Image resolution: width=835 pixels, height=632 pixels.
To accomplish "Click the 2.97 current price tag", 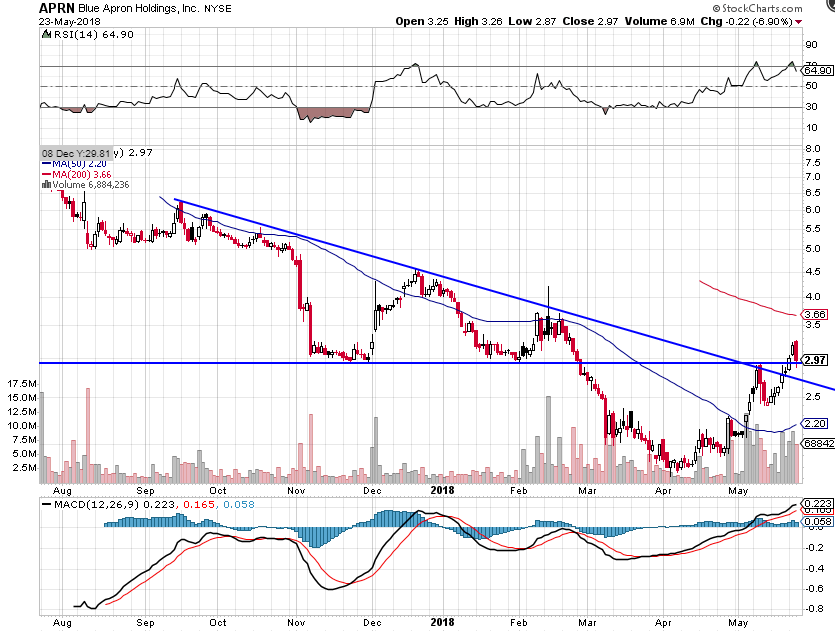I will click(816, 359).
